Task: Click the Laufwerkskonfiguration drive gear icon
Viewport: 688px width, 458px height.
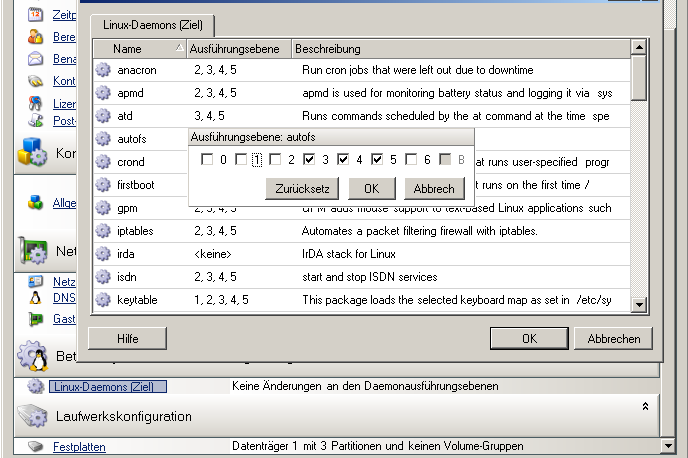Action: (x=33, y=415)
